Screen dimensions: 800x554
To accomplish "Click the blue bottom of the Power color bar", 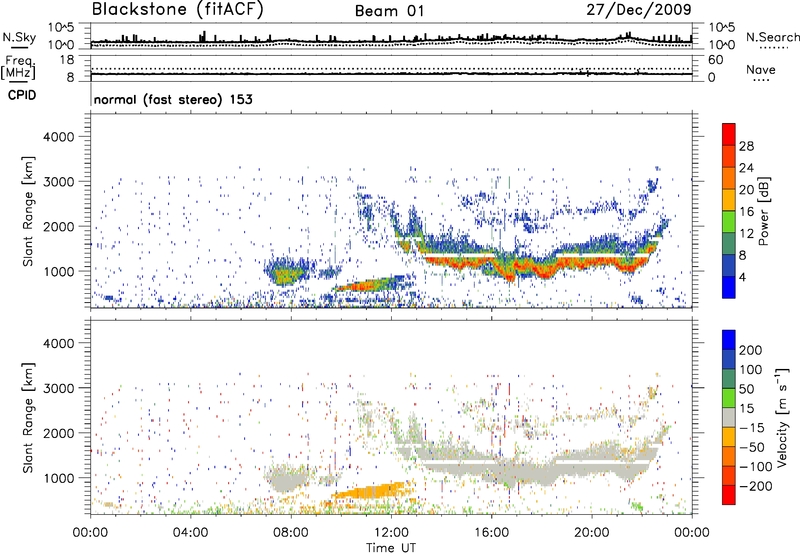I will [729, 287].
